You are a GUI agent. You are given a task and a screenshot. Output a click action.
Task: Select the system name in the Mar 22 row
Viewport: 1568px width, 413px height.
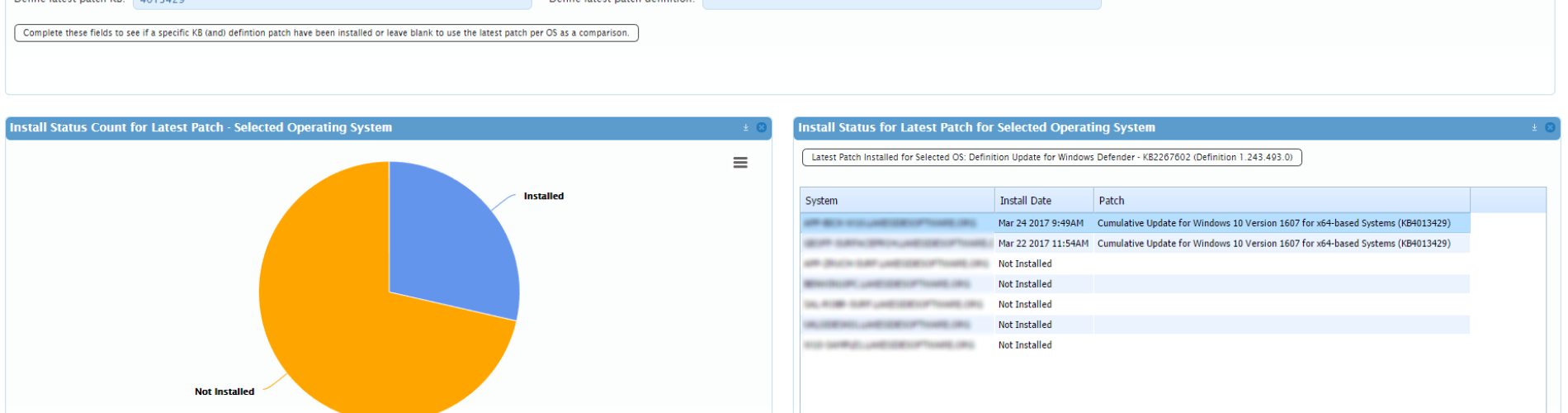click(x=897, y=244)
